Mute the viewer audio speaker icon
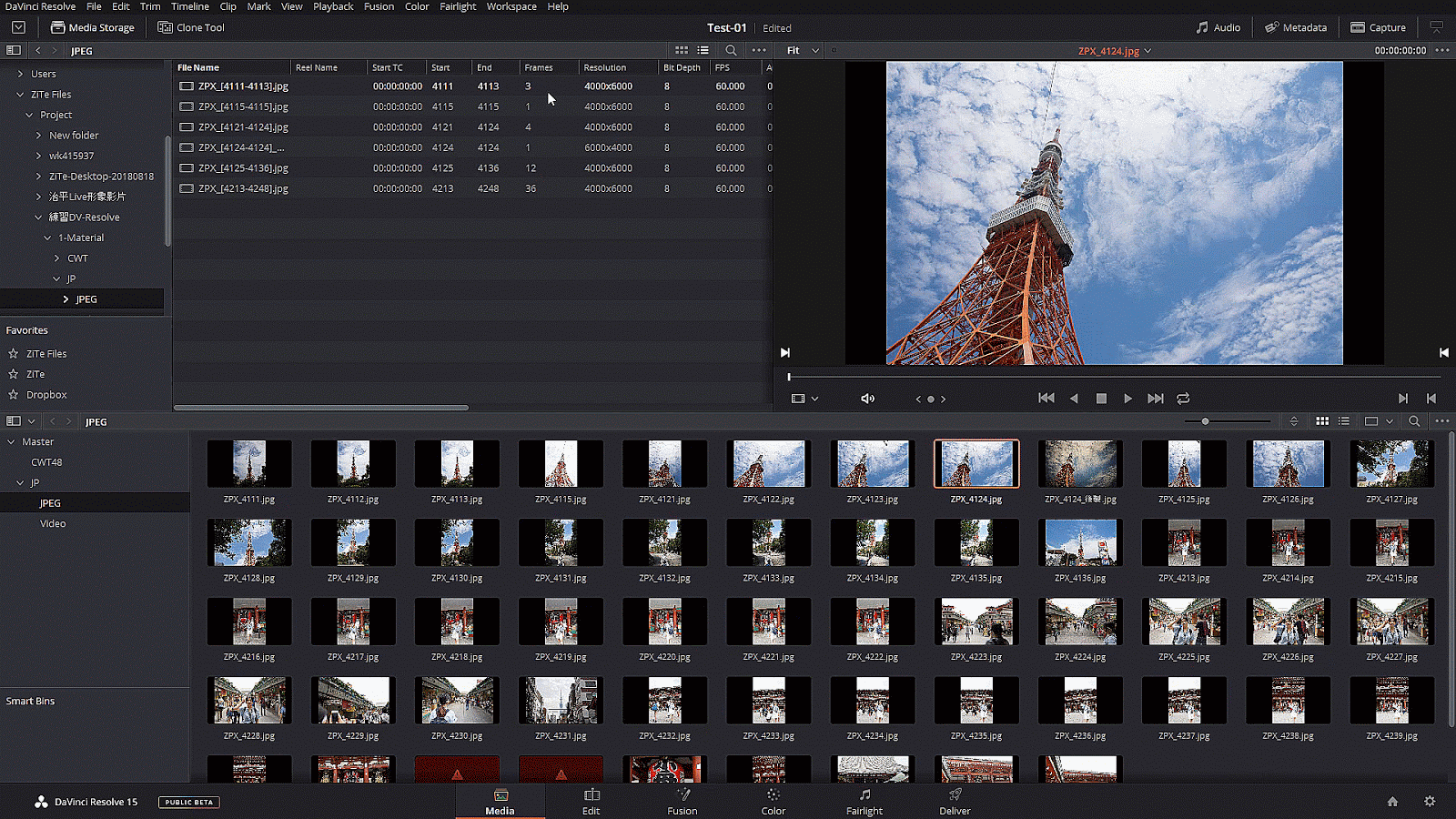Screen dimensions: 1456x819 point(867,399)
